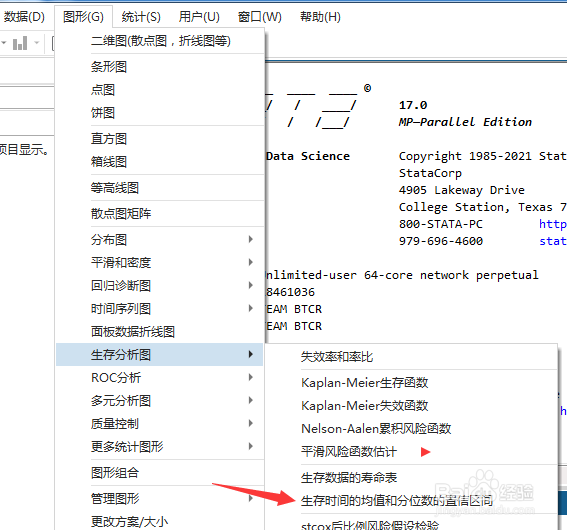Select 平滑风险函数估计 submenu entry
The image size is (567, 530).
pyautogui.click(x=412, y=452)
